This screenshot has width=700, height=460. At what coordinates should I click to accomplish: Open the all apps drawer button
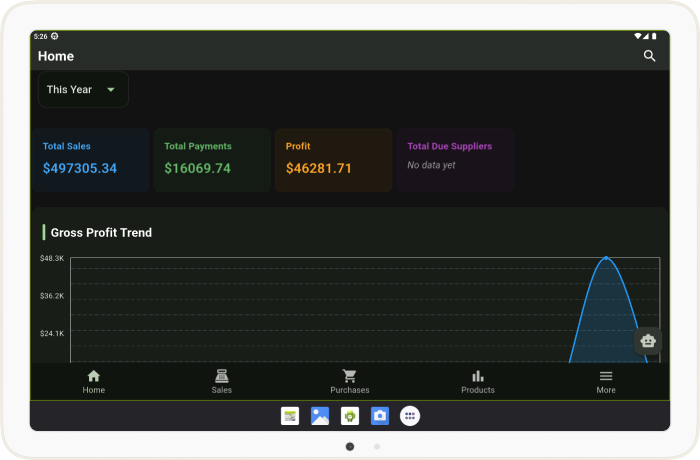(x=410, y=416)
